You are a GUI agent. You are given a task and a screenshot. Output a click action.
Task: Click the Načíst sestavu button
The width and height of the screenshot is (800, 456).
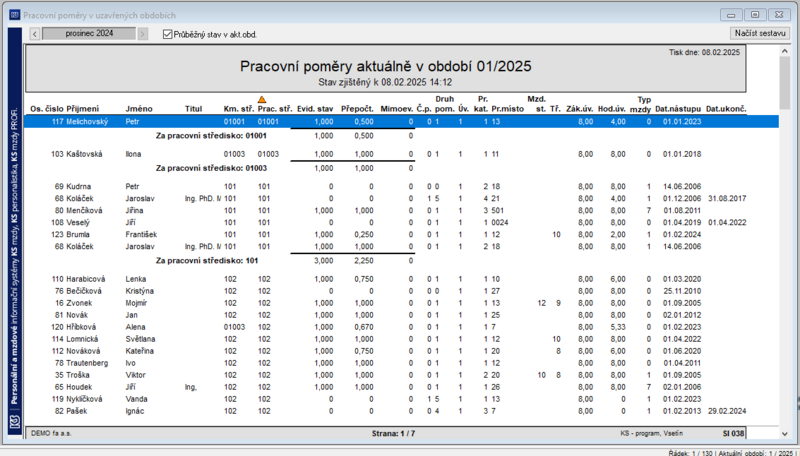click(760, 33)
